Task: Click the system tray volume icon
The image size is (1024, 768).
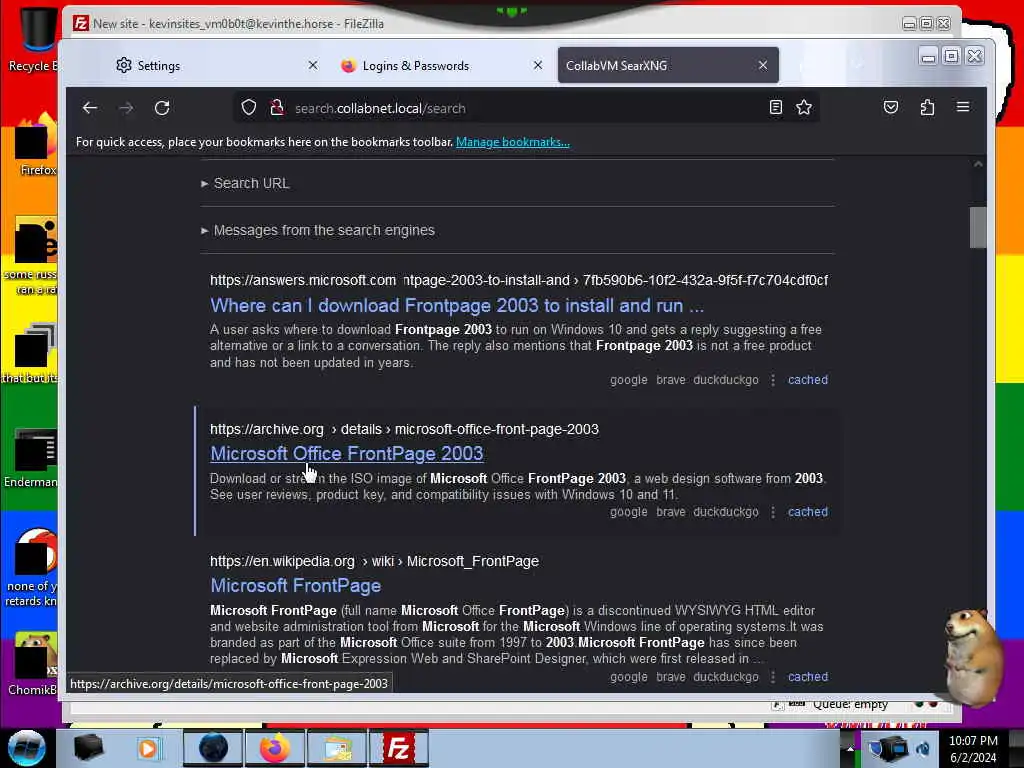Action: click(923, 748)
